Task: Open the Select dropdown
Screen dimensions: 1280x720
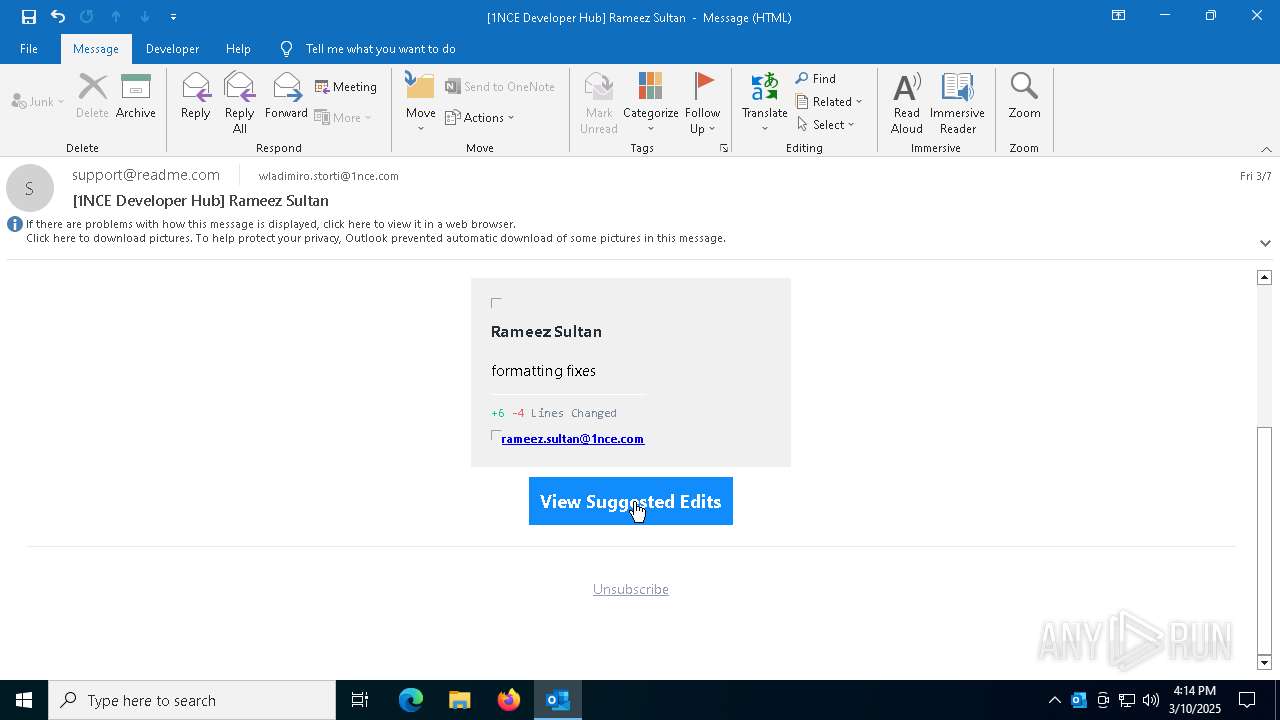Action: [826, 125]
